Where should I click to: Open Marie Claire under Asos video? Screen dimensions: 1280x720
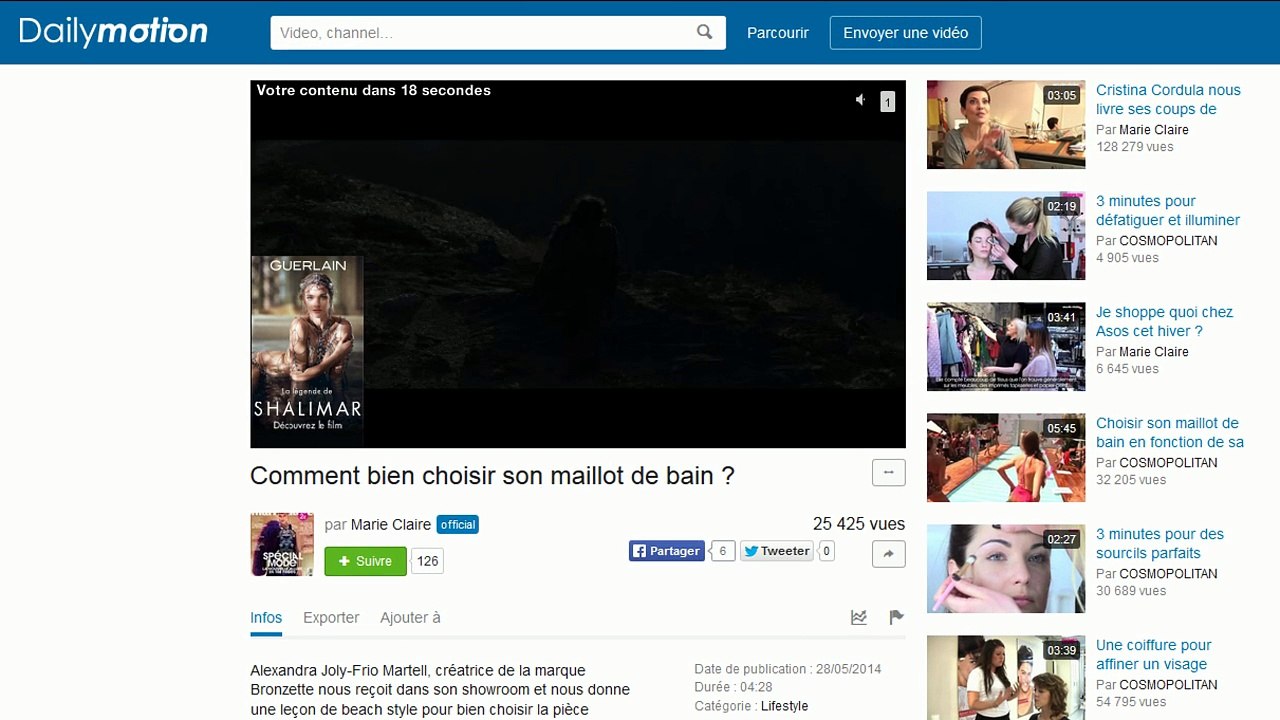point(1154,352)
